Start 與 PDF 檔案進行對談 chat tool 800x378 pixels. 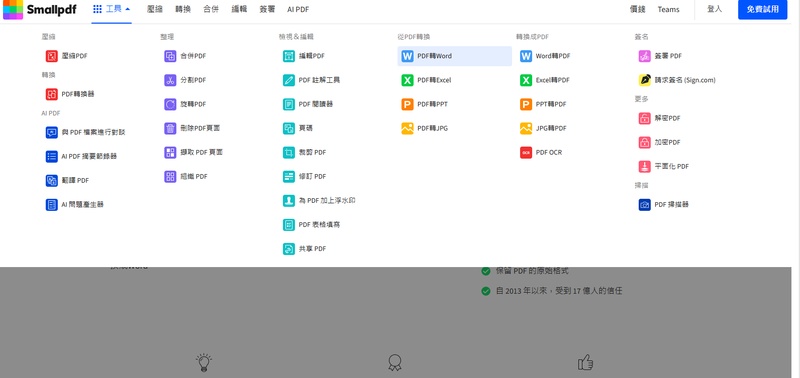(86, 133)
